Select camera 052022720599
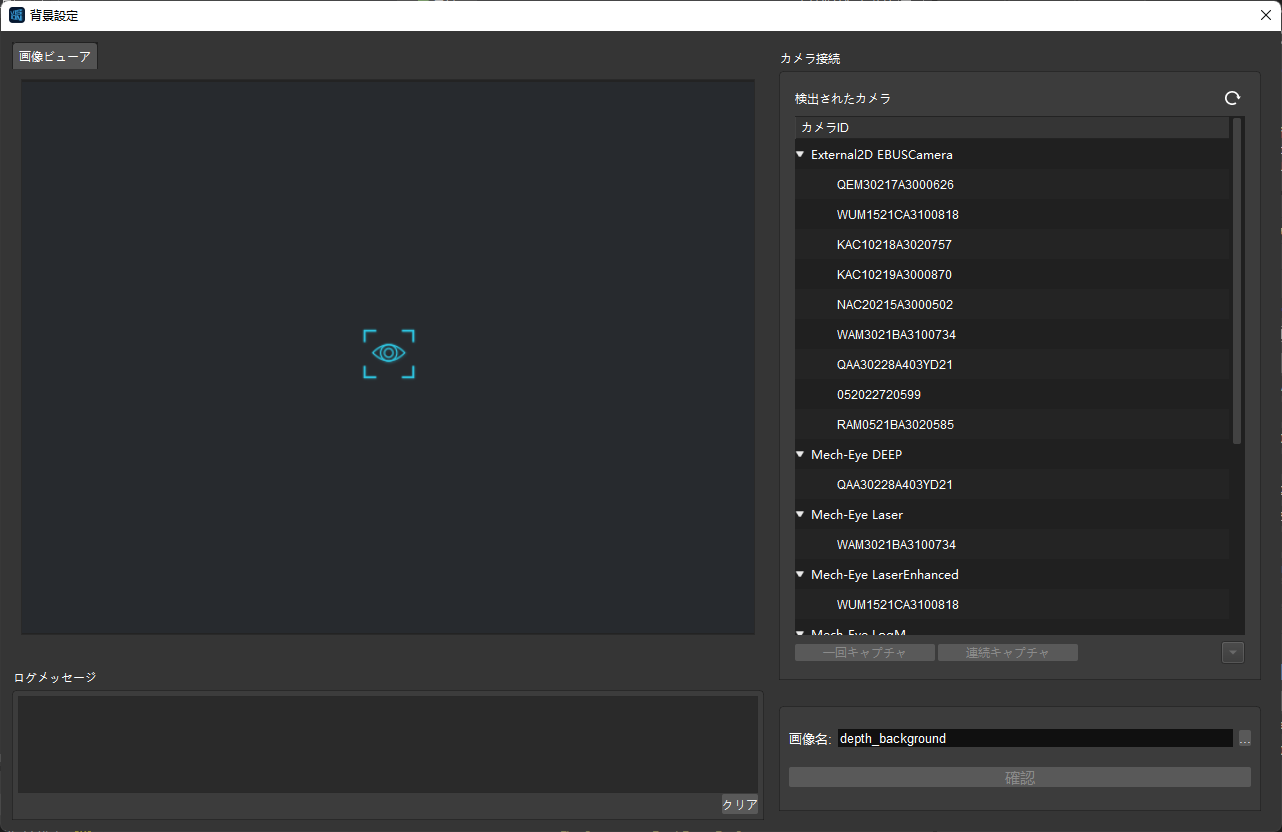Image resolution: width=1282 pixels, height=832 pixels. tap(1012, 395)
